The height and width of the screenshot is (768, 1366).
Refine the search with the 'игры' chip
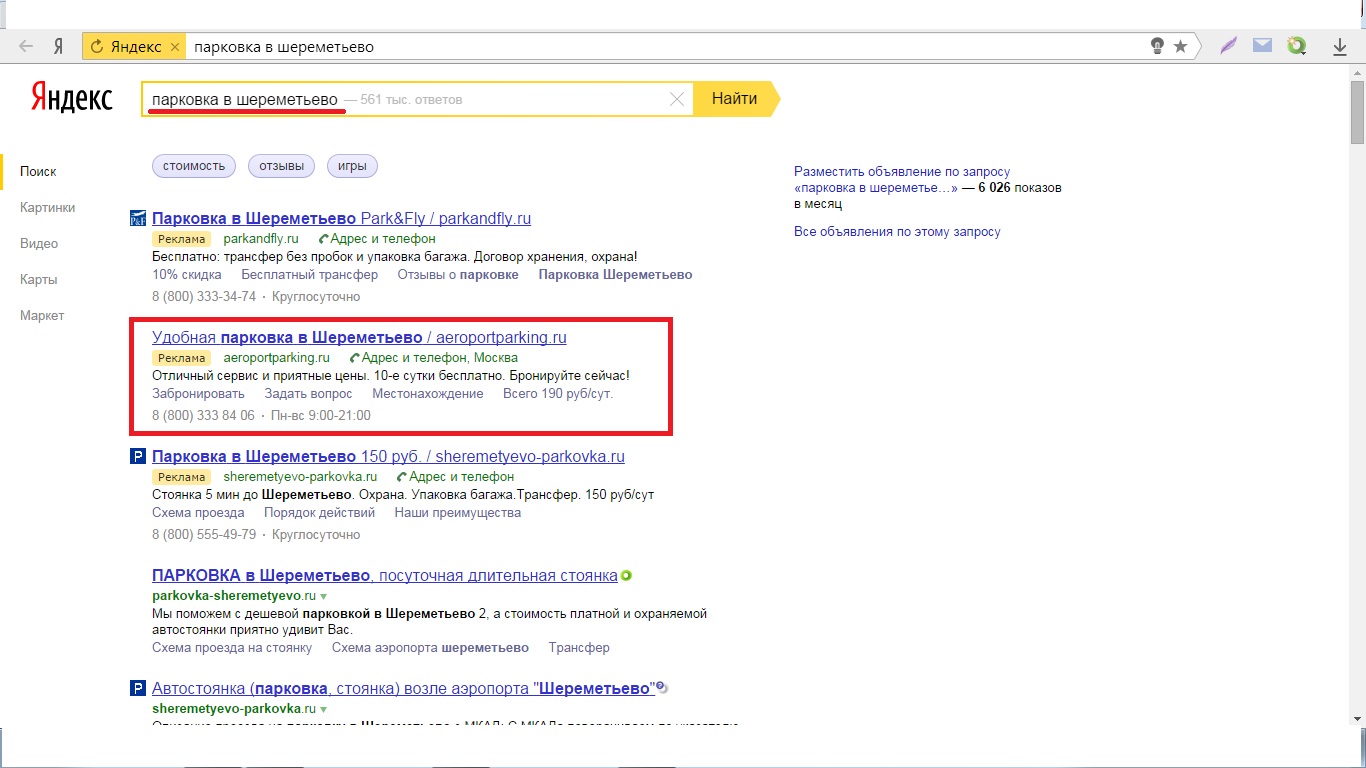352,166
